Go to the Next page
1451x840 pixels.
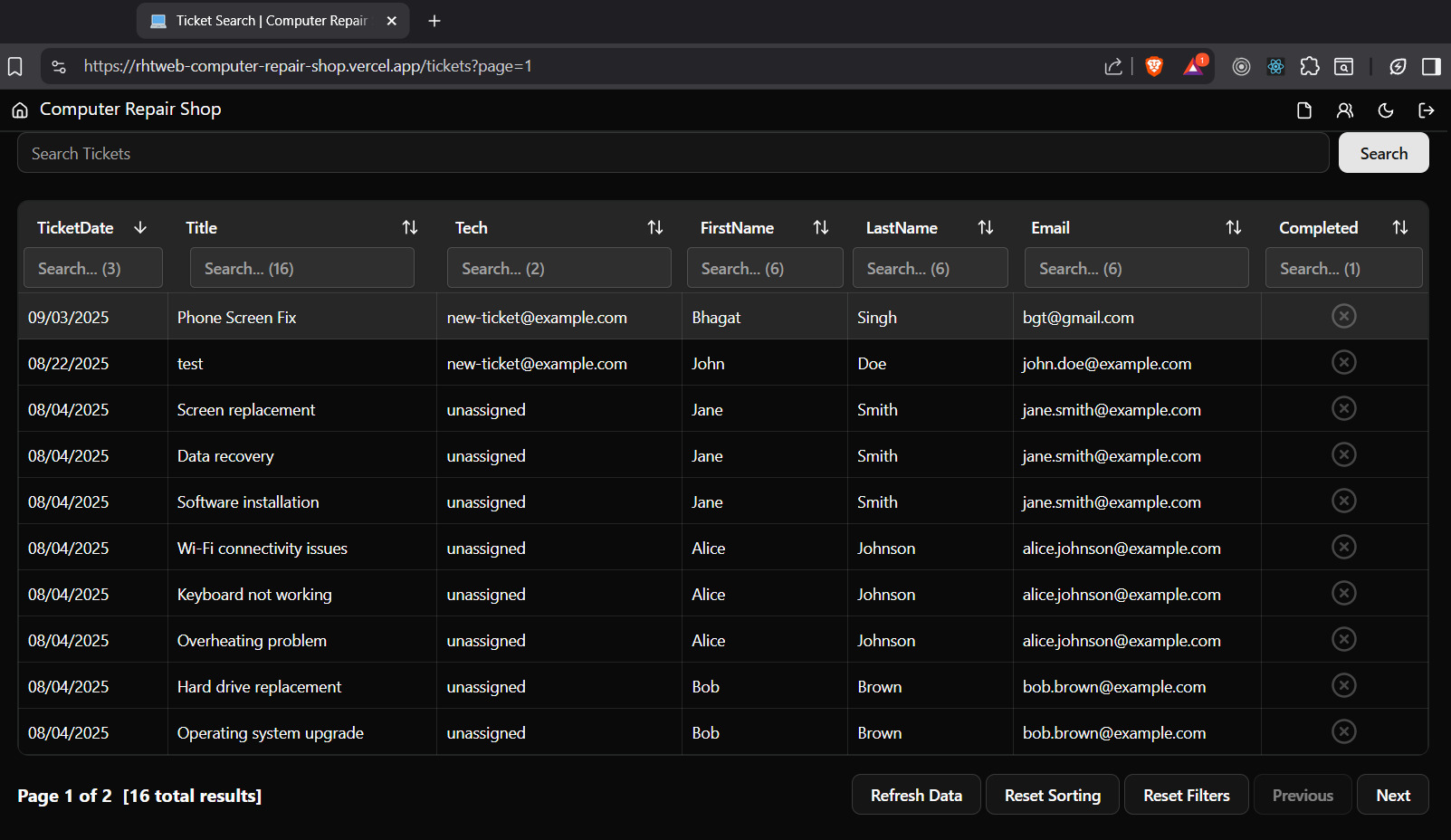click(x=1393, y=795)
